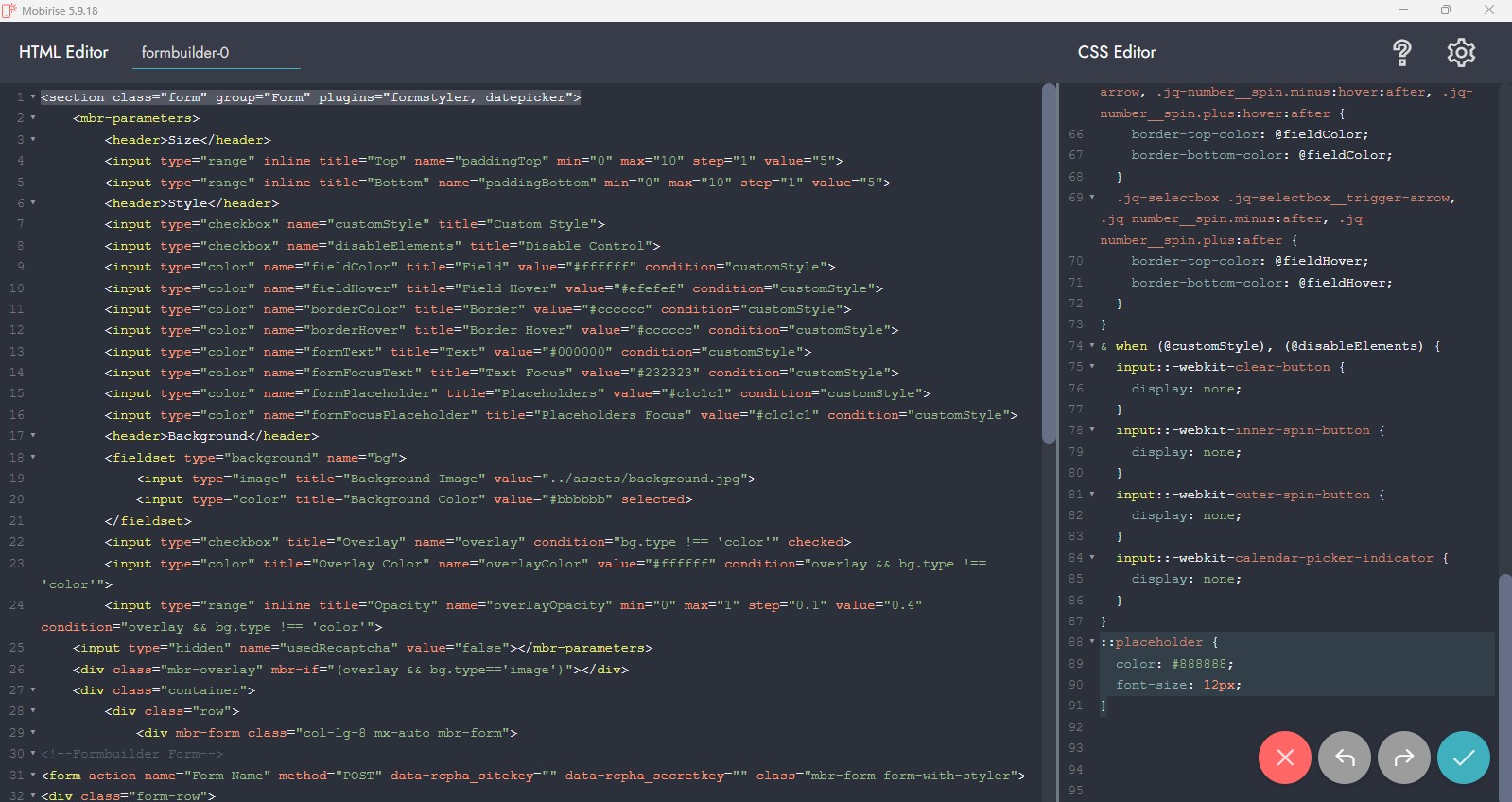The image size is (1512, 802).
Task: Apply changes with the teal checkmark button
Action: [1463, 758]
